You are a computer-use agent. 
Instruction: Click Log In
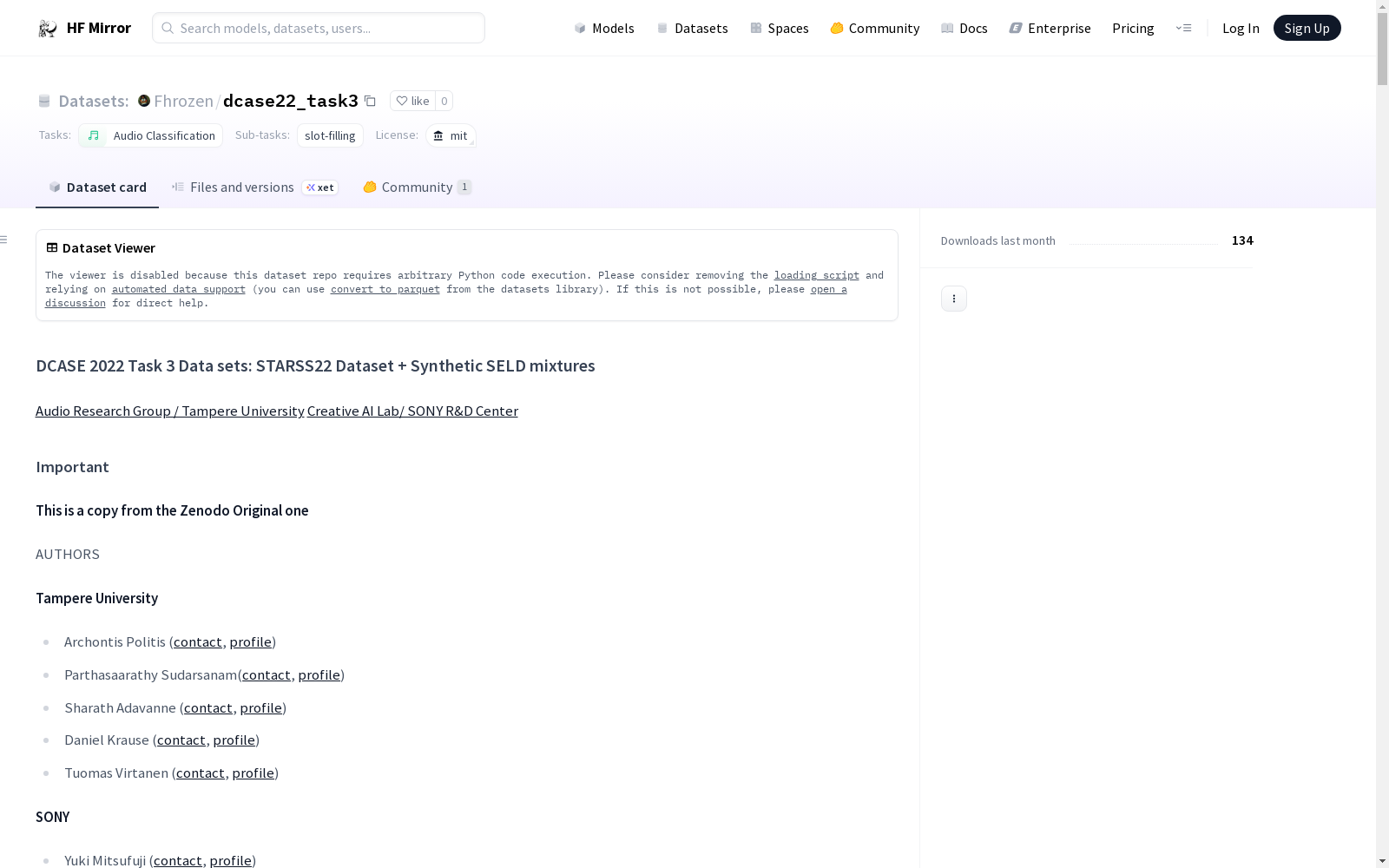coord(1241,28)
